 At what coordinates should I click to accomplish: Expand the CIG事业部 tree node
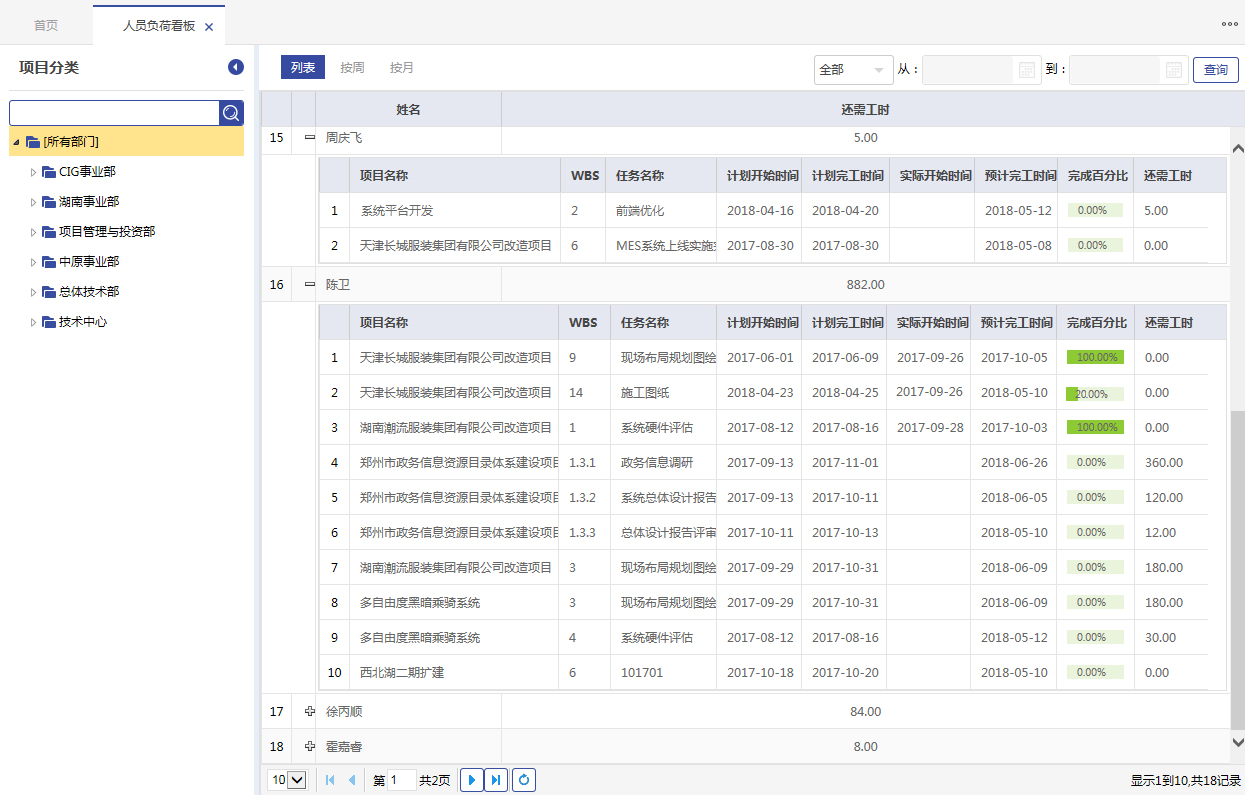(x=33, y=172)
